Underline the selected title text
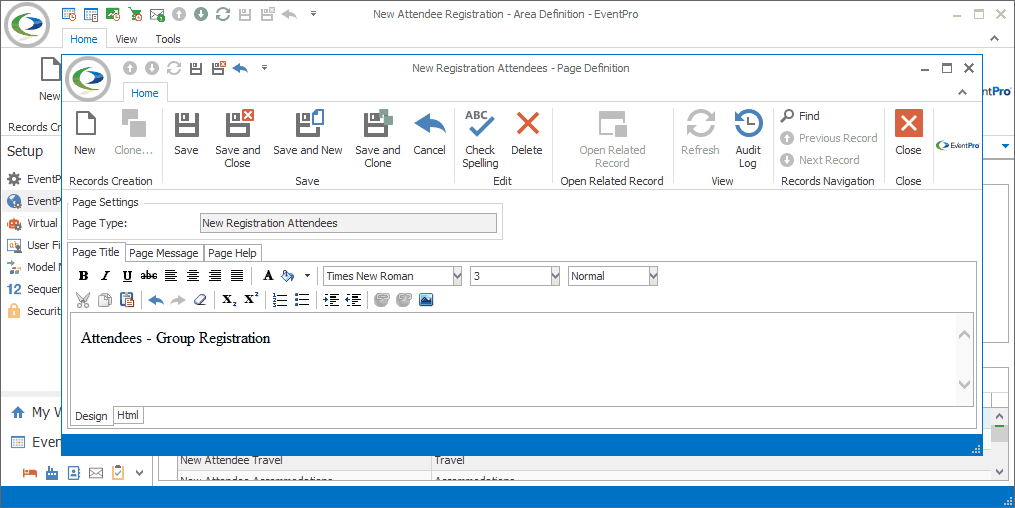This screenshot has height=508, width=1015. (x=127, y=276)
